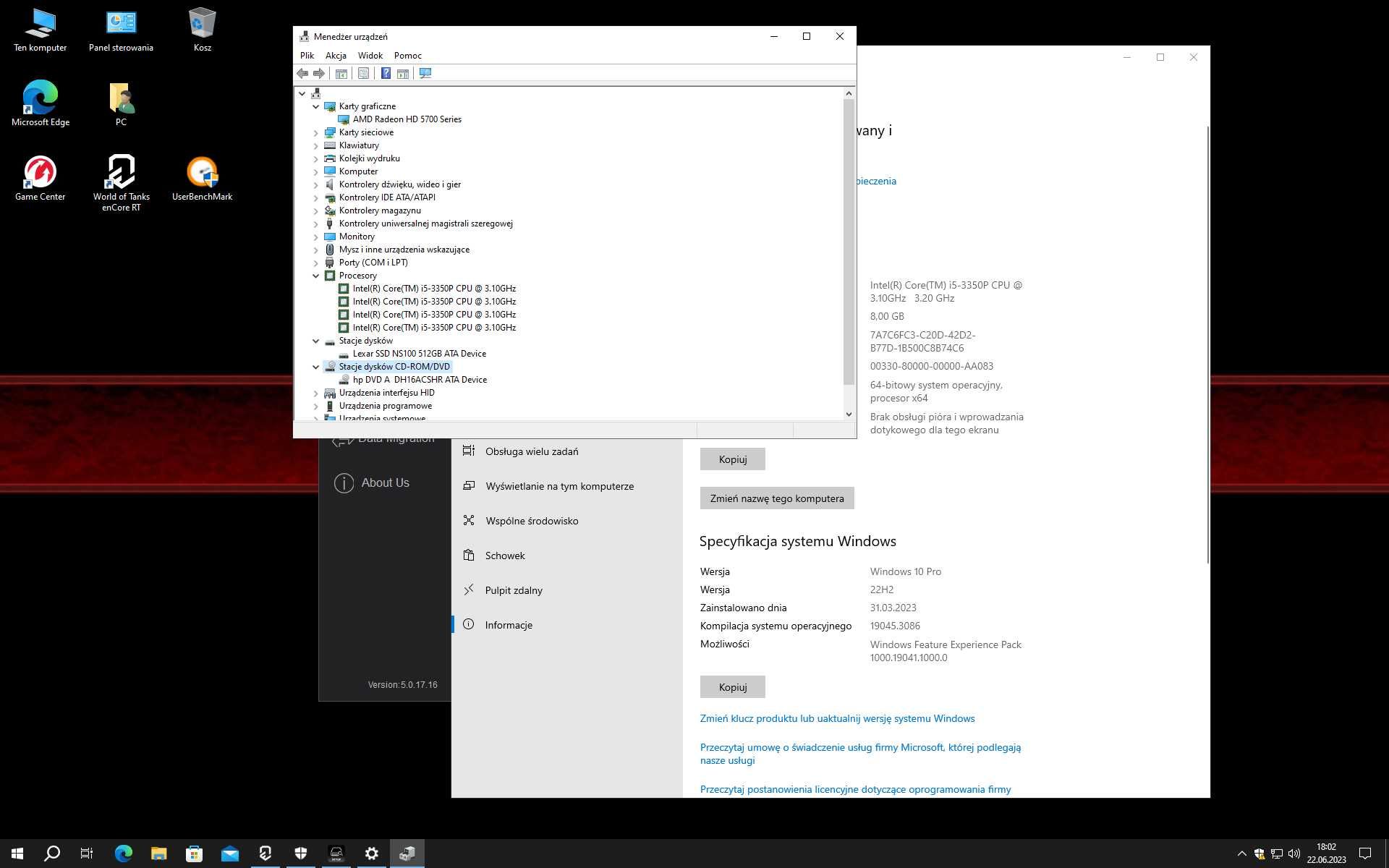This screenshot has height=868, width=1389.
Task: Select Mysz i inne urządzenia wskazujące entry
Action: click(404, 250)
